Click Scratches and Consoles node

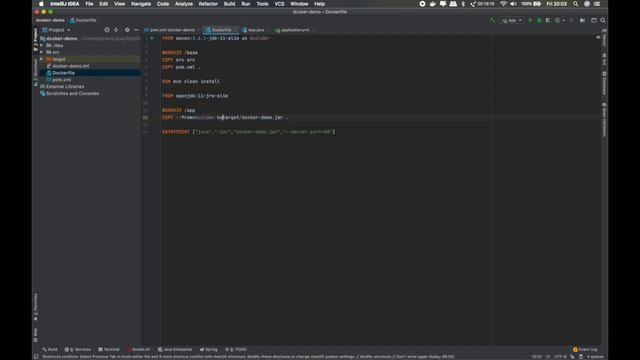(x=69, y=93)
